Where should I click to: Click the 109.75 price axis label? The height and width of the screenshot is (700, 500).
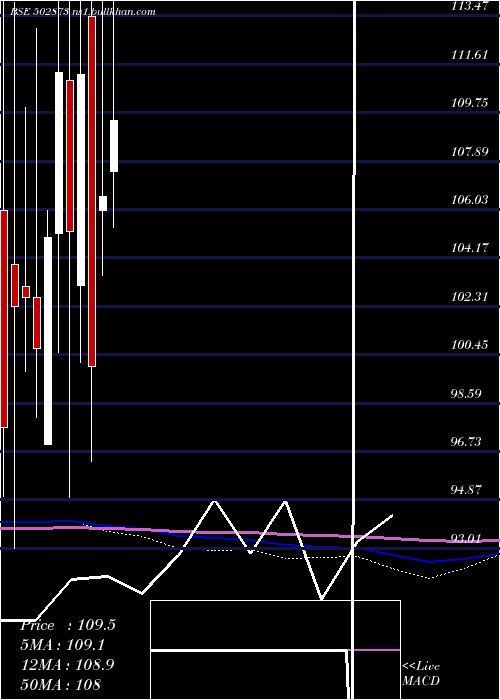470,103
